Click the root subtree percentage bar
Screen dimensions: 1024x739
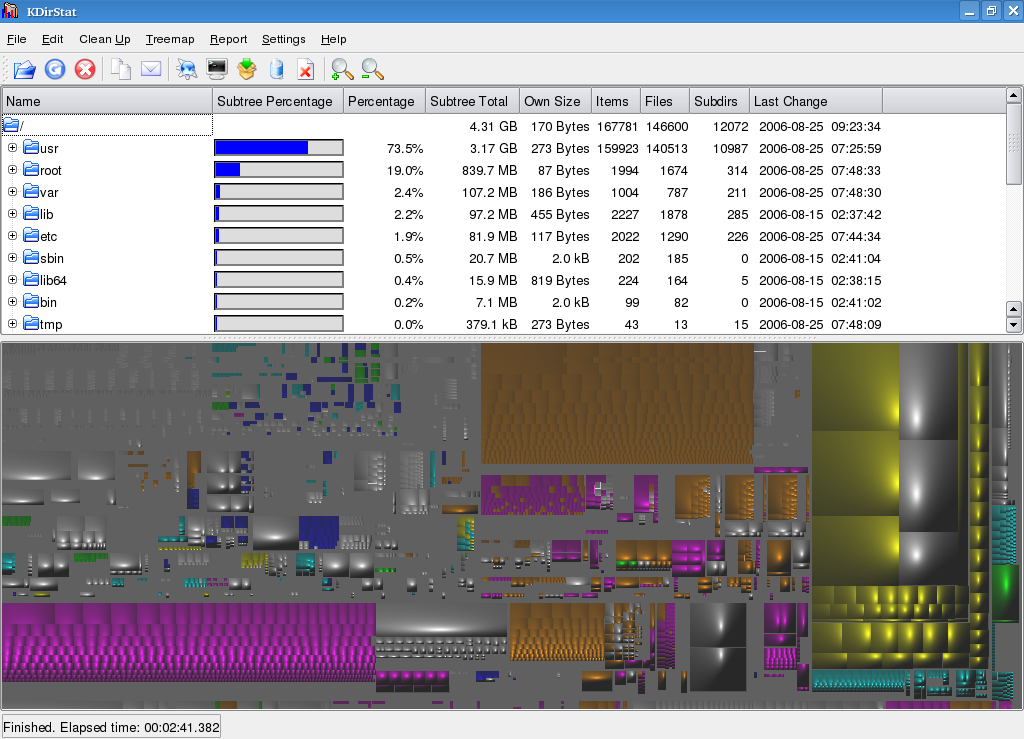point(279,170)
